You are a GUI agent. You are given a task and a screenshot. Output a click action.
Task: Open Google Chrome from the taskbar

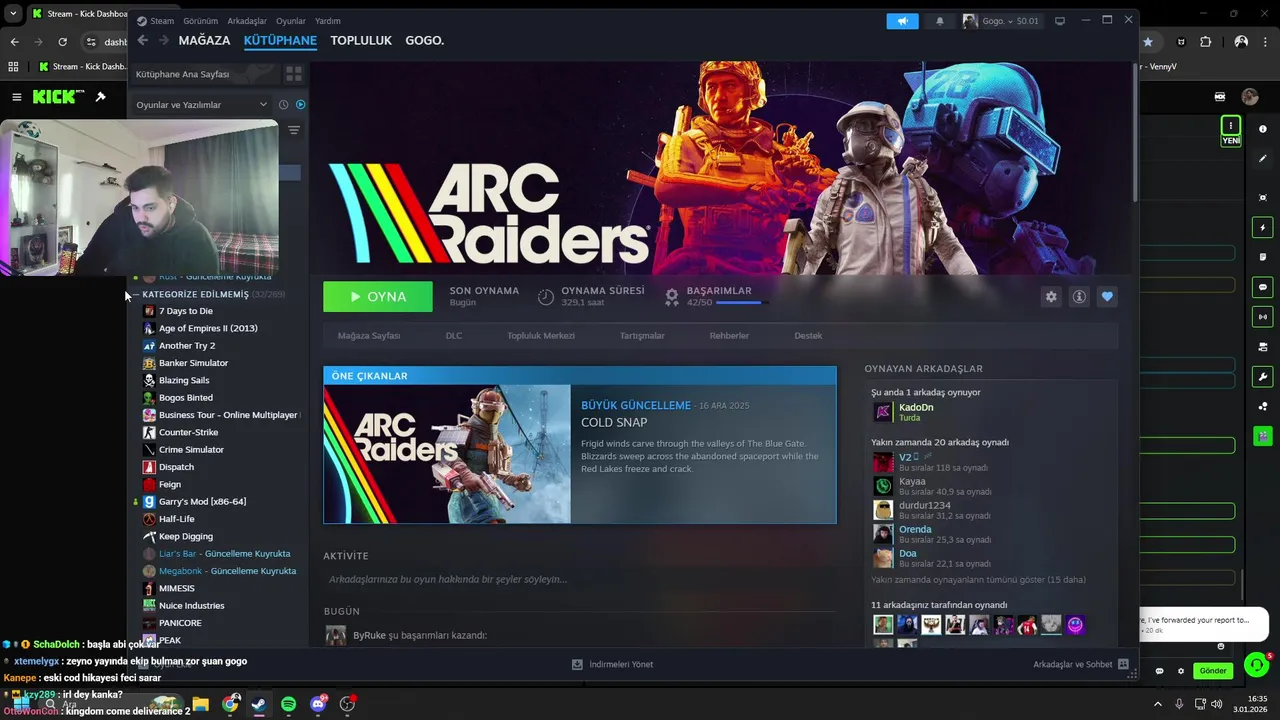click(230, 704)
